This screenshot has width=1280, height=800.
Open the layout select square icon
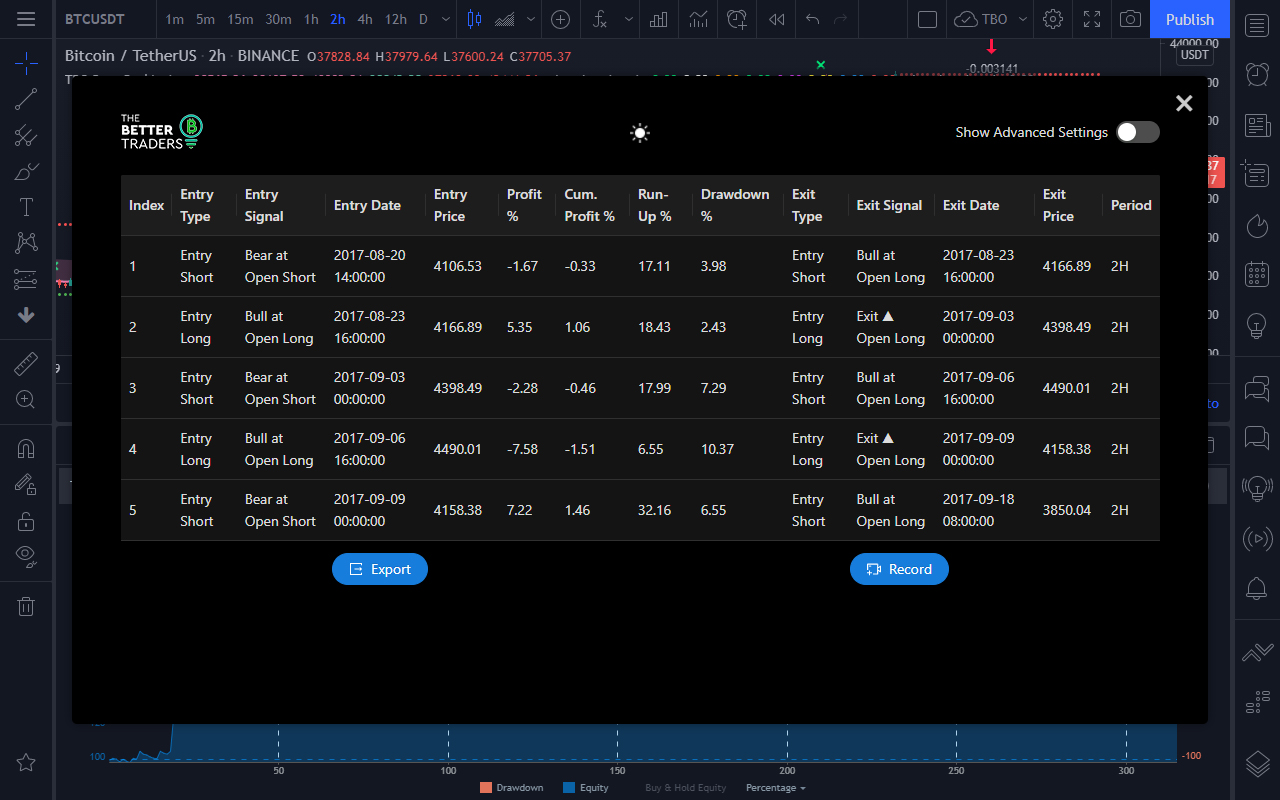tap(927, 19)
